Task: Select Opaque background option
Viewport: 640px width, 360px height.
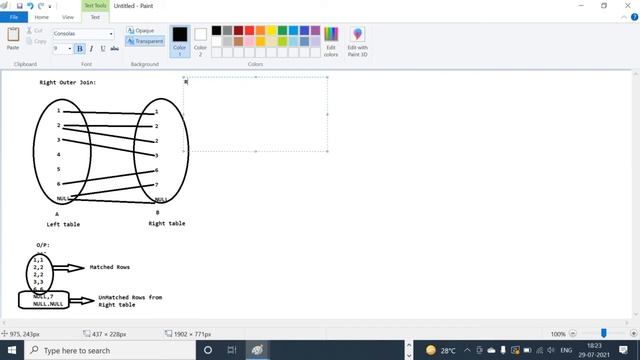Action: tap(140, 31)
